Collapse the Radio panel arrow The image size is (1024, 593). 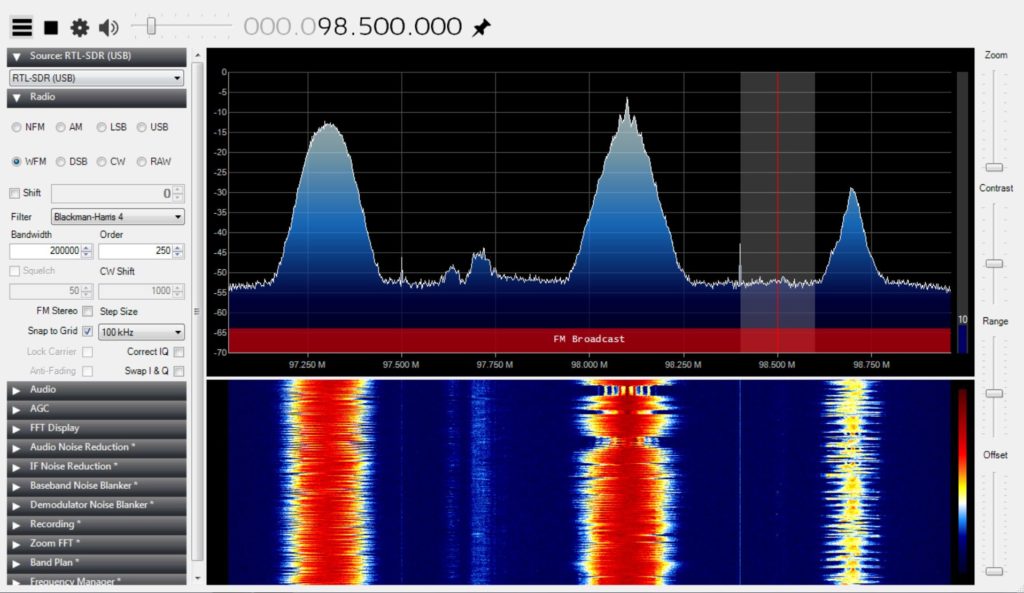point(17,97)
